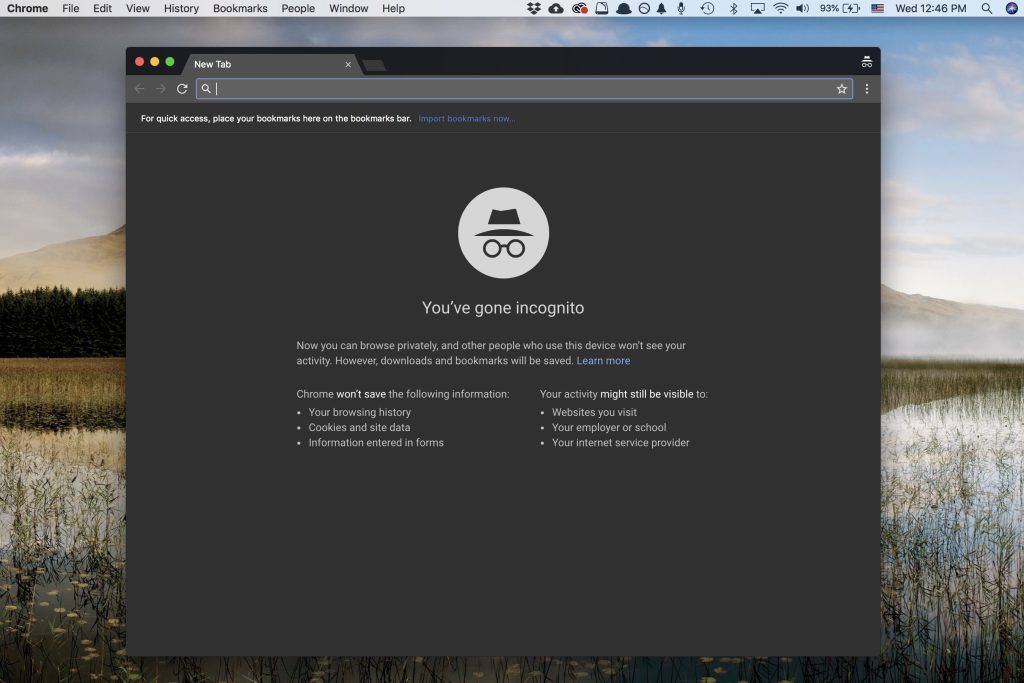The width and height of the screenshot is (1024, 683).
Task: Open the Bookmarks menu
Action: click(x=240, y=8)
